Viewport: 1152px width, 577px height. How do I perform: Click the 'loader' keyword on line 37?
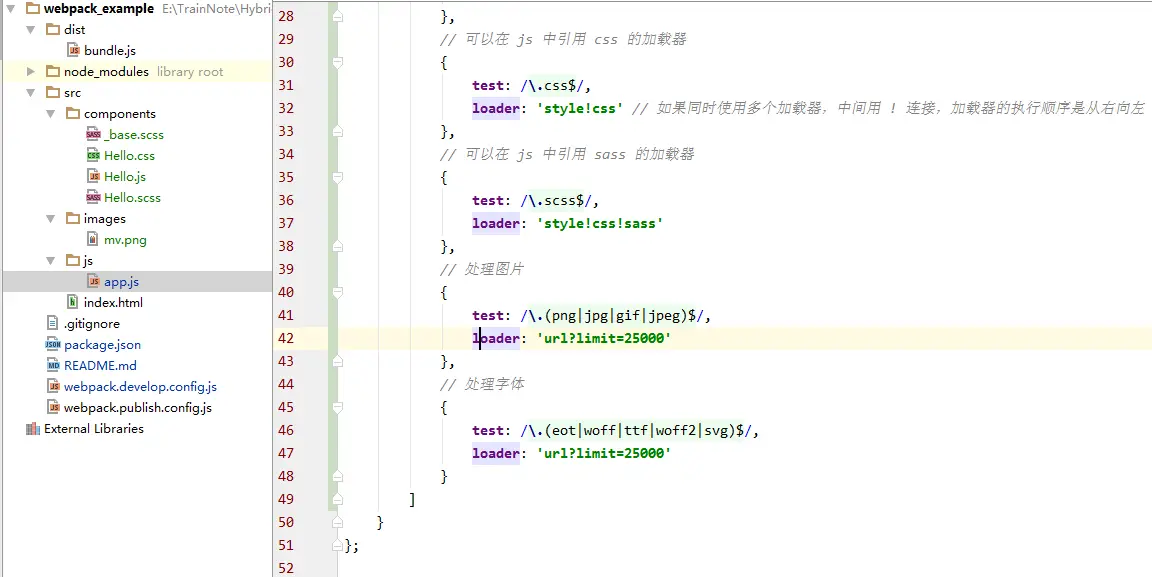496,223
